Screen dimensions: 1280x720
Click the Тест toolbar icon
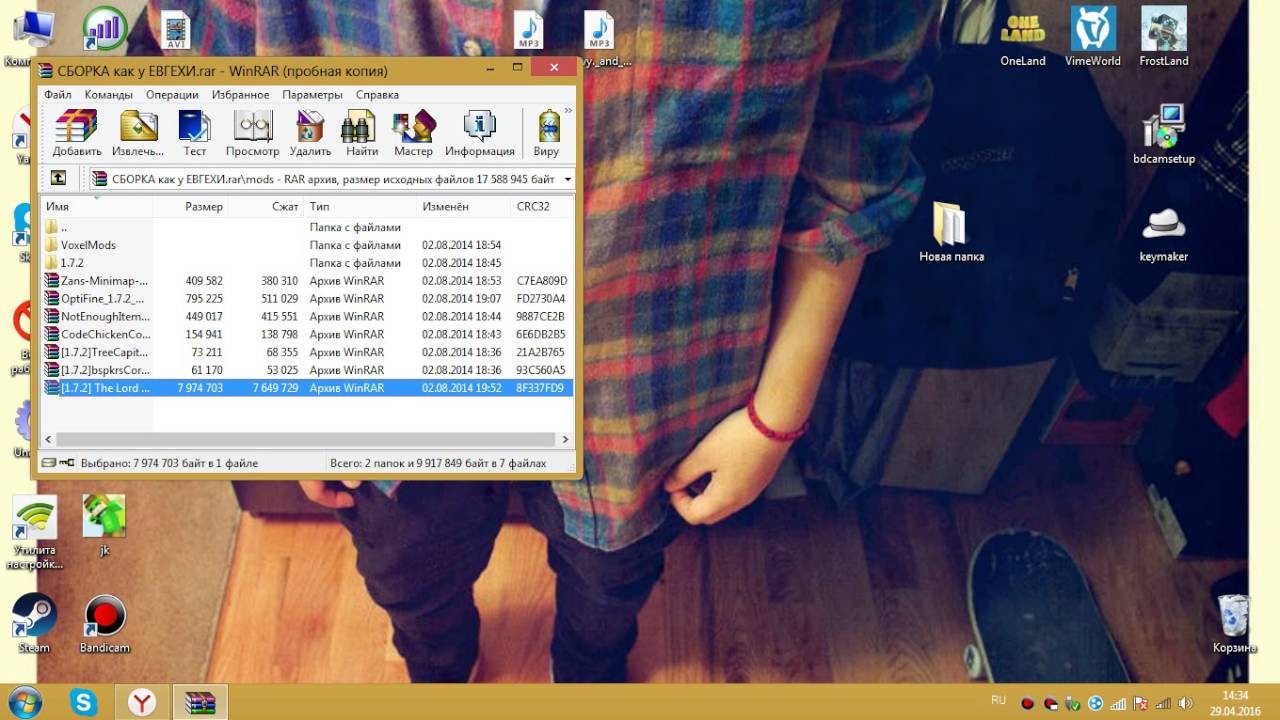click(195, 133)
